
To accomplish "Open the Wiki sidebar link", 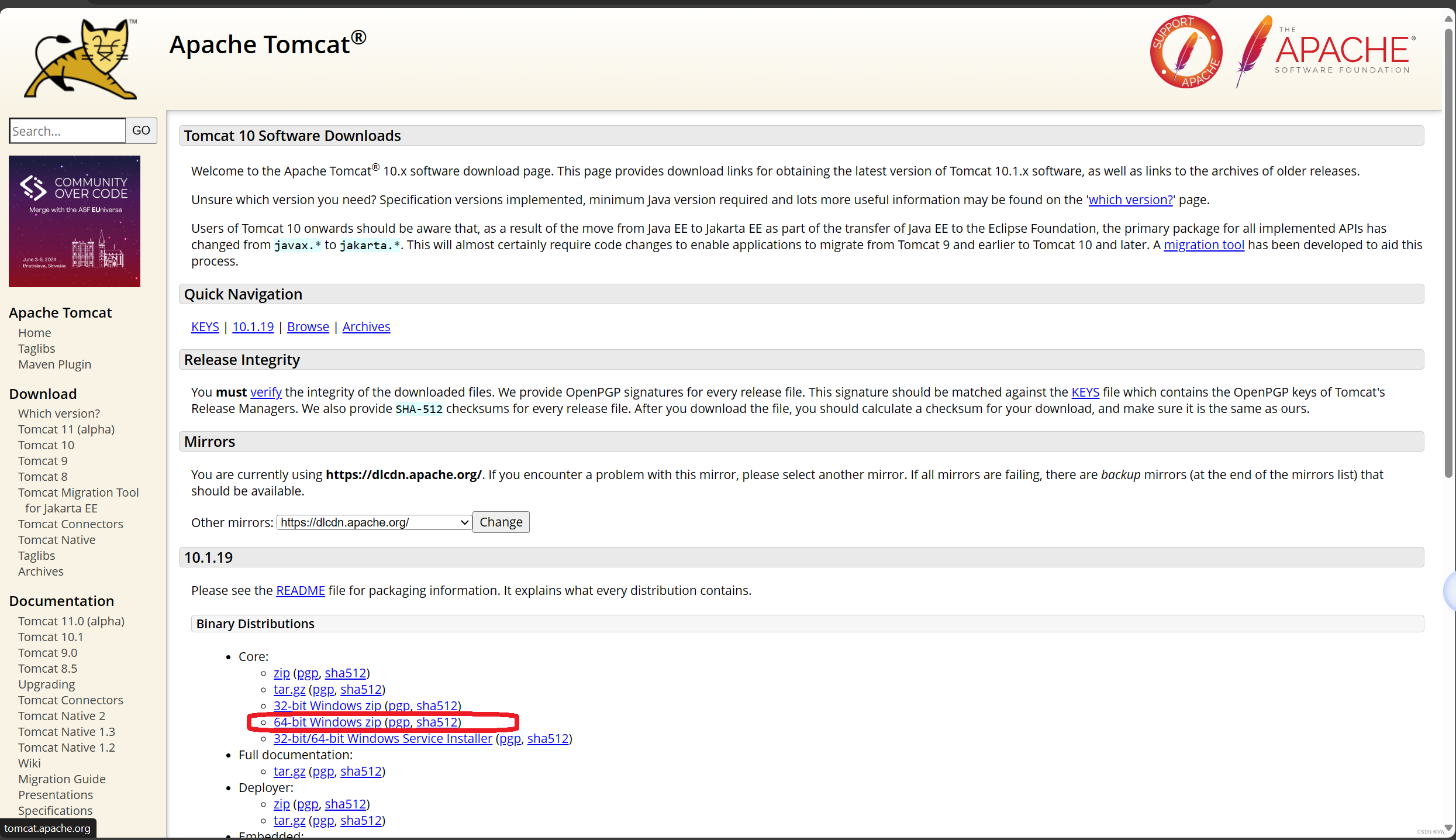I will coord(29,763).
